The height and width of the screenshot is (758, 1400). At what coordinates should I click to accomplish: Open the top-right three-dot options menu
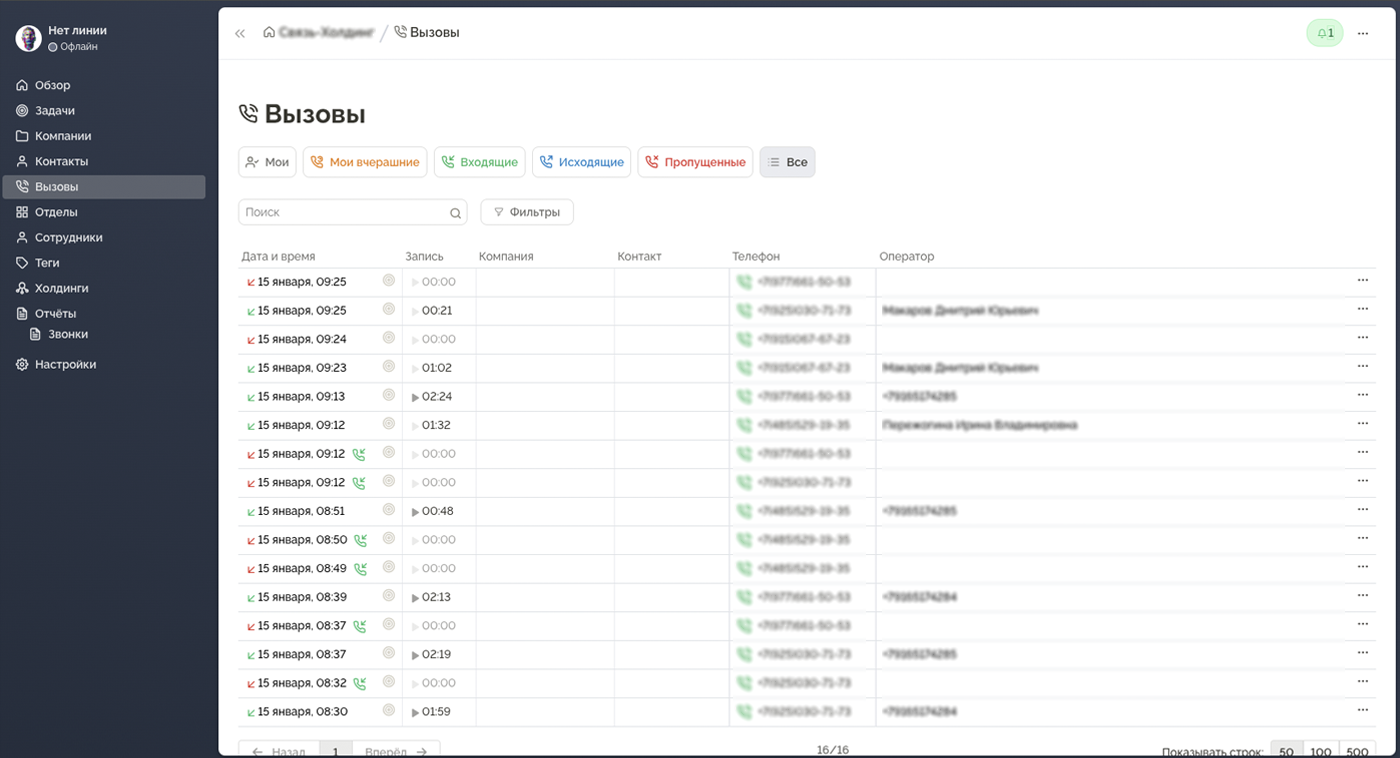[x=1362, y=33]
